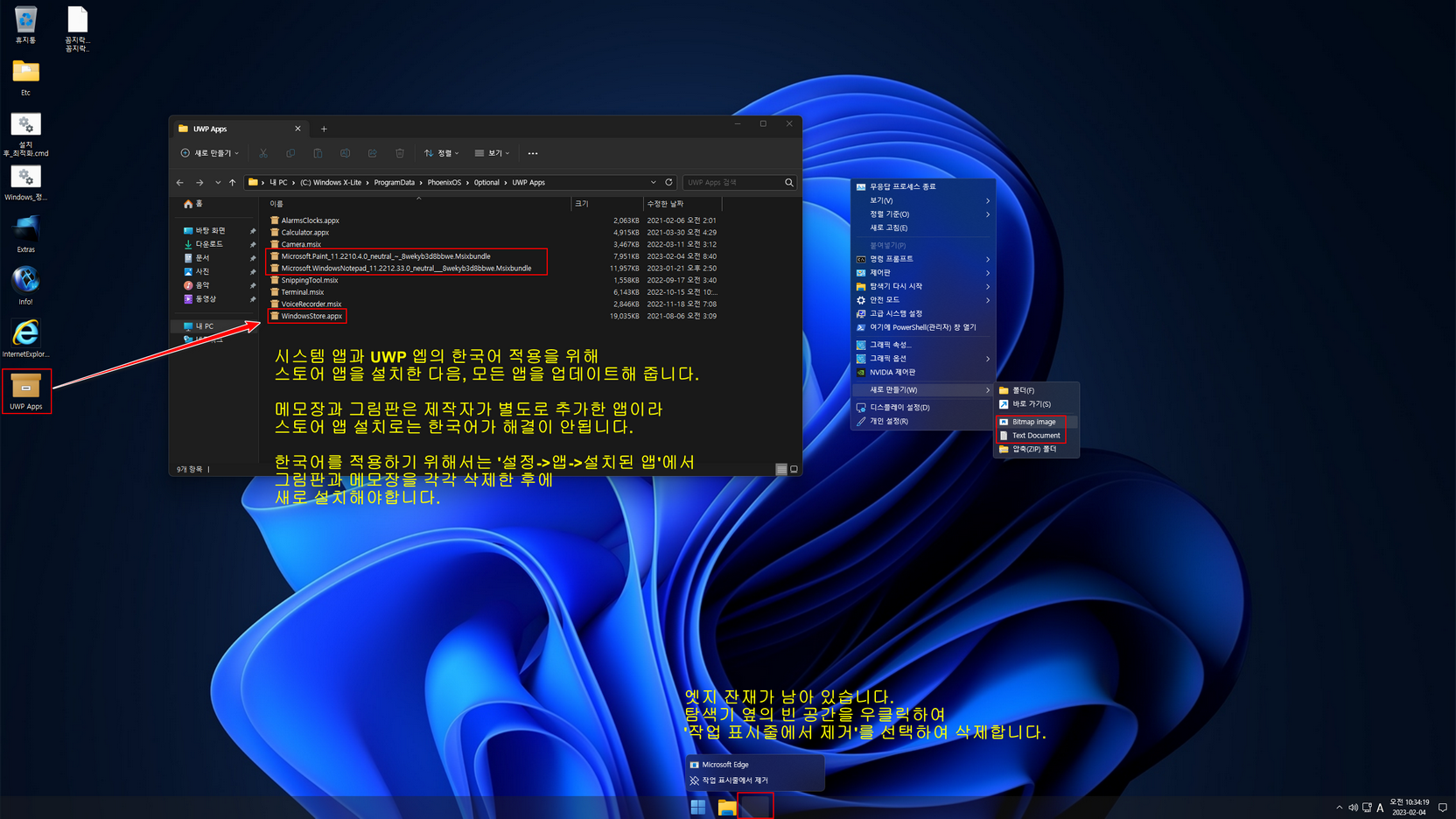Click Microsoft Edge in taskbar jump list
Image resolution: width=1456 pixels, height=819 pixels.
(754, 765)
